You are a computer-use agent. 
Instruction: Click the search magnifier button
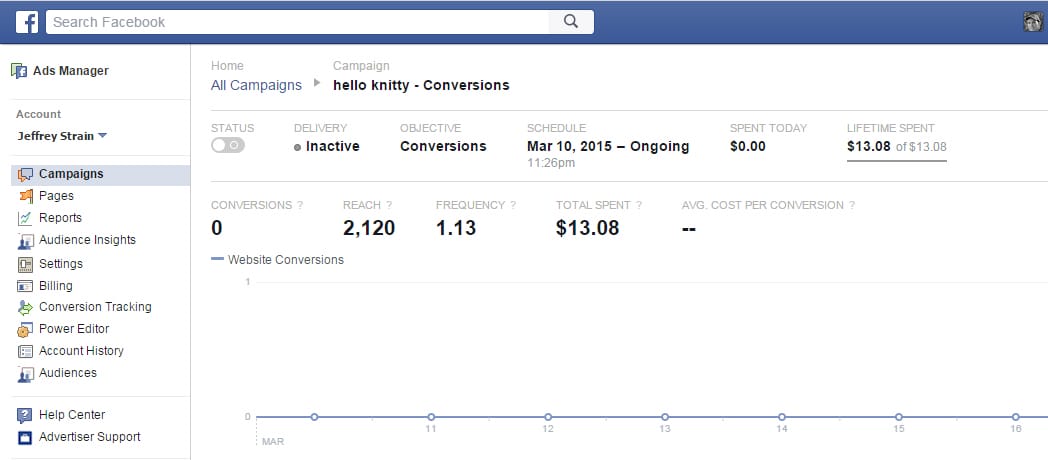(571, 22)
